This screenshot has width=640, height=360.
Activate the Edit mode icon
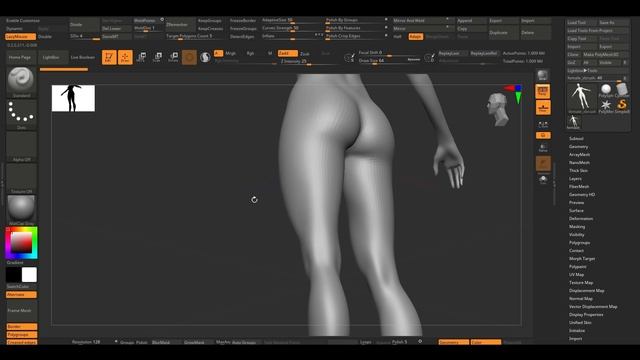[x=109, y=57]
